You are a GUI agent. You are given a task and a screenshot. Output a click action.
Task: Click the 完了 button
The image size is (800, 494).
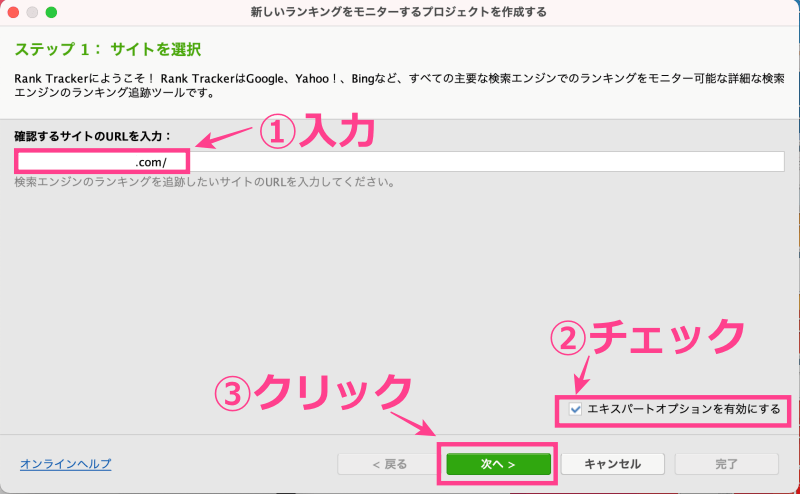pyautogui.click(x=727, y=464)
